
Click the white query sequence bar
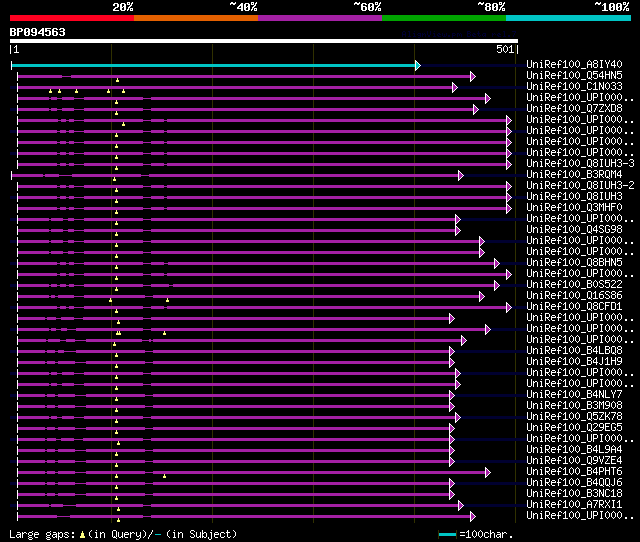click(264, 41)
